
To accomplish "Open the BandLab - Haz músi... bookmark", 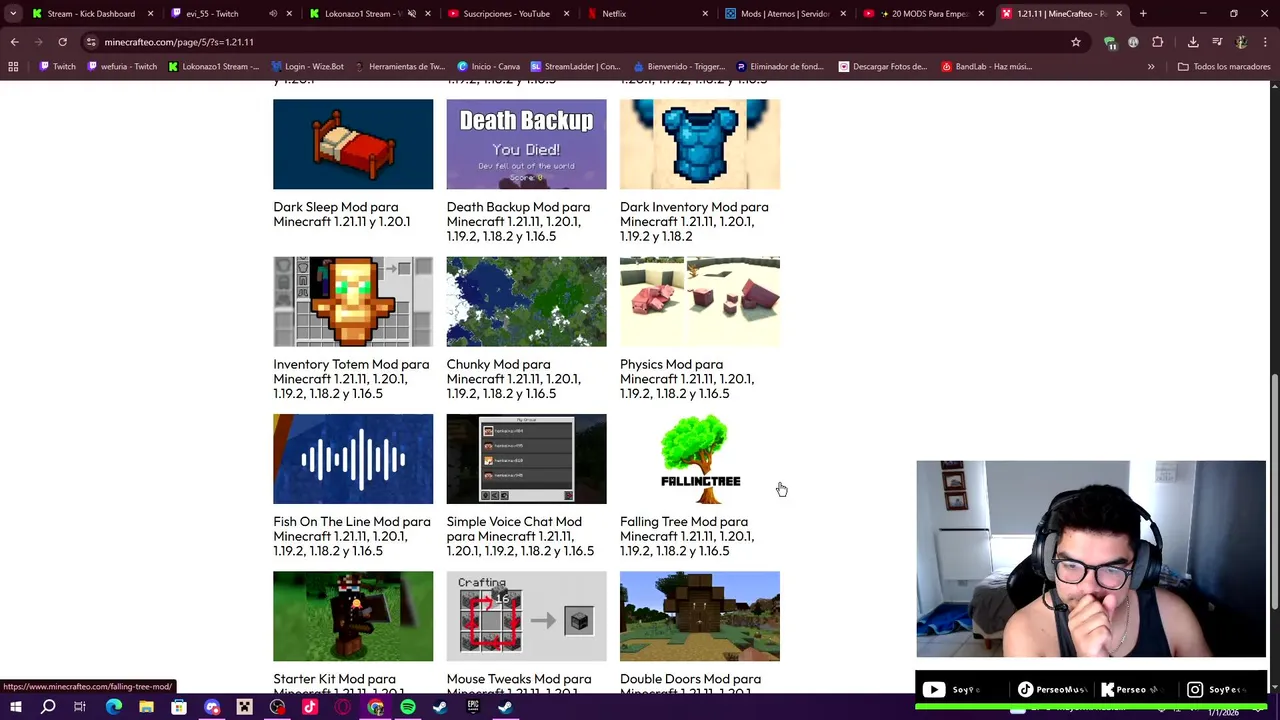I will (986, 67).
